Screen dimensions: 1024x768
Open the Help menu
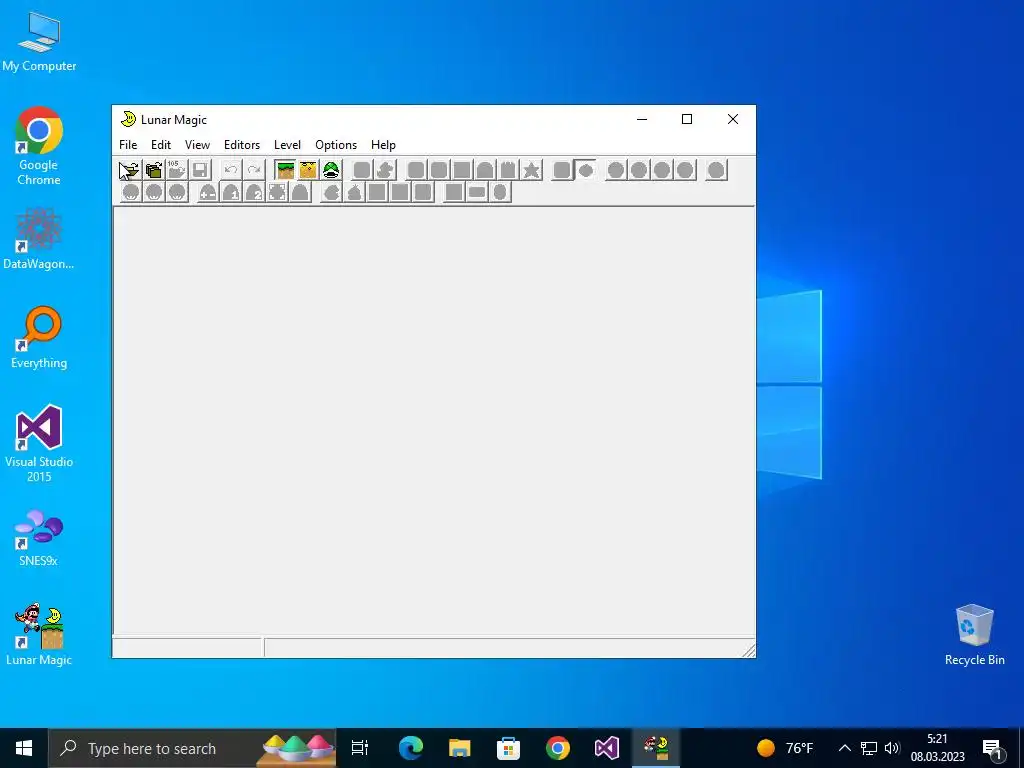pos(383,145)
